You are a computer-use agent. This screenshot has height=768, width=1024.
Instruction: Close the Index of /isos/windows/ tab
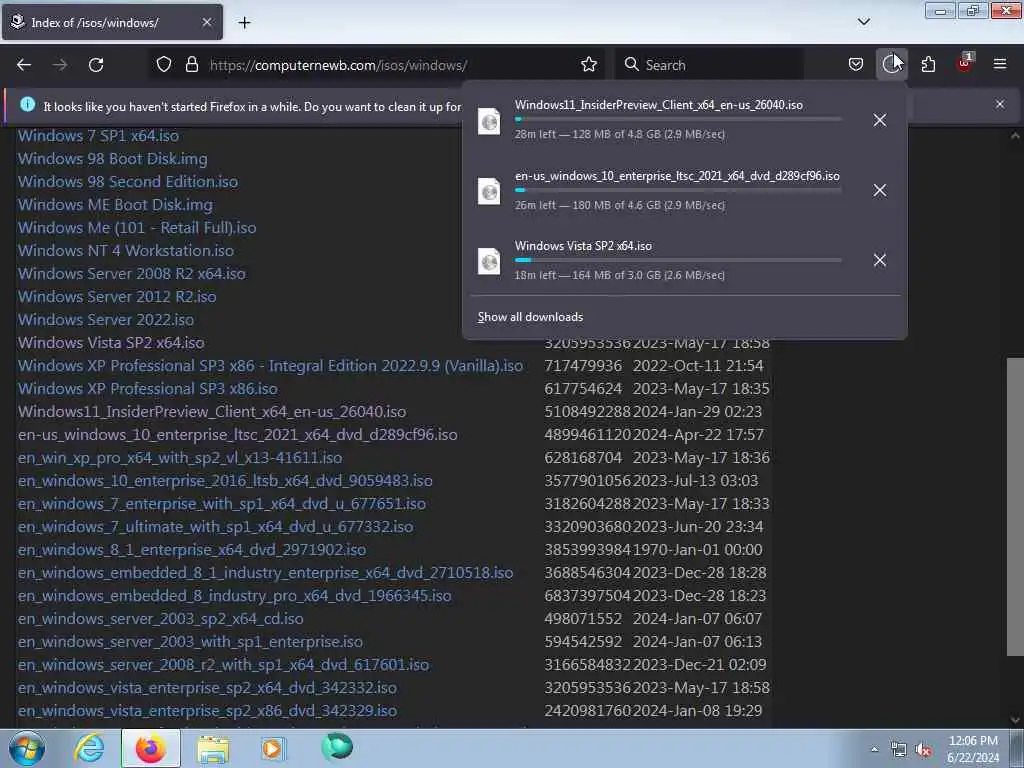(x=206, y=22)
